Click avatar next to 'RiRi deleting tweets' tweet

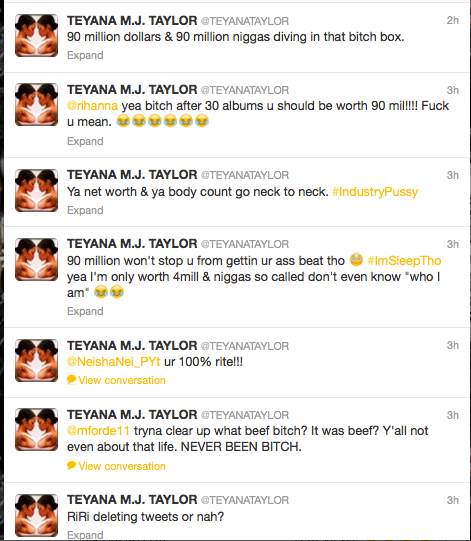tap(36, 515)
